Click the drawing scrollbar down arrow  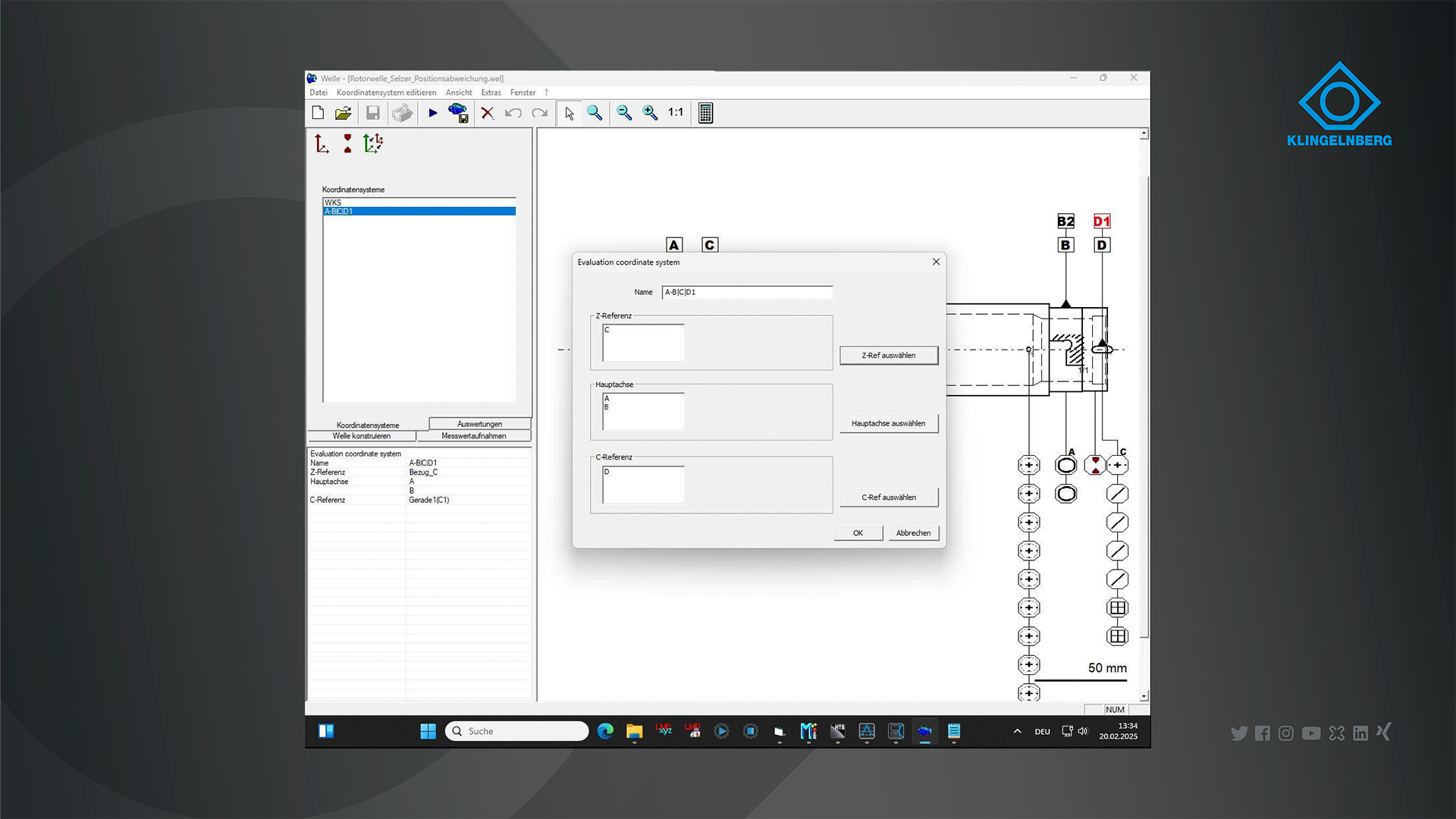(x=1144, y=695)
